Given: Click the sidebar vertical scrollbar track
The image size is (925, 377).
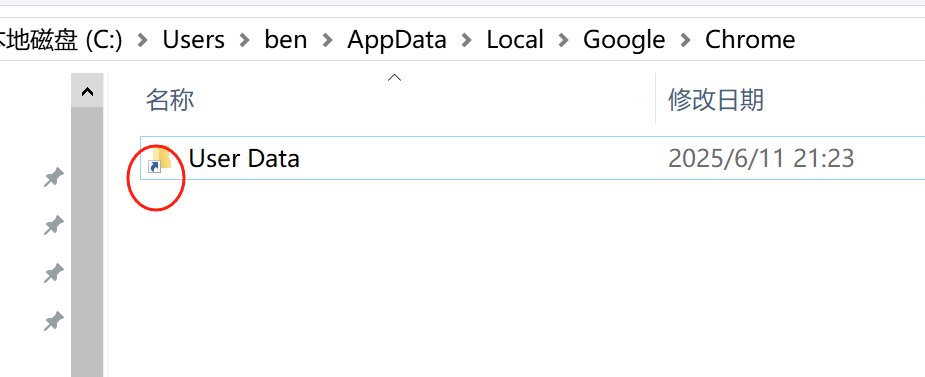Looking at the screenshot, I should (87, 242).
